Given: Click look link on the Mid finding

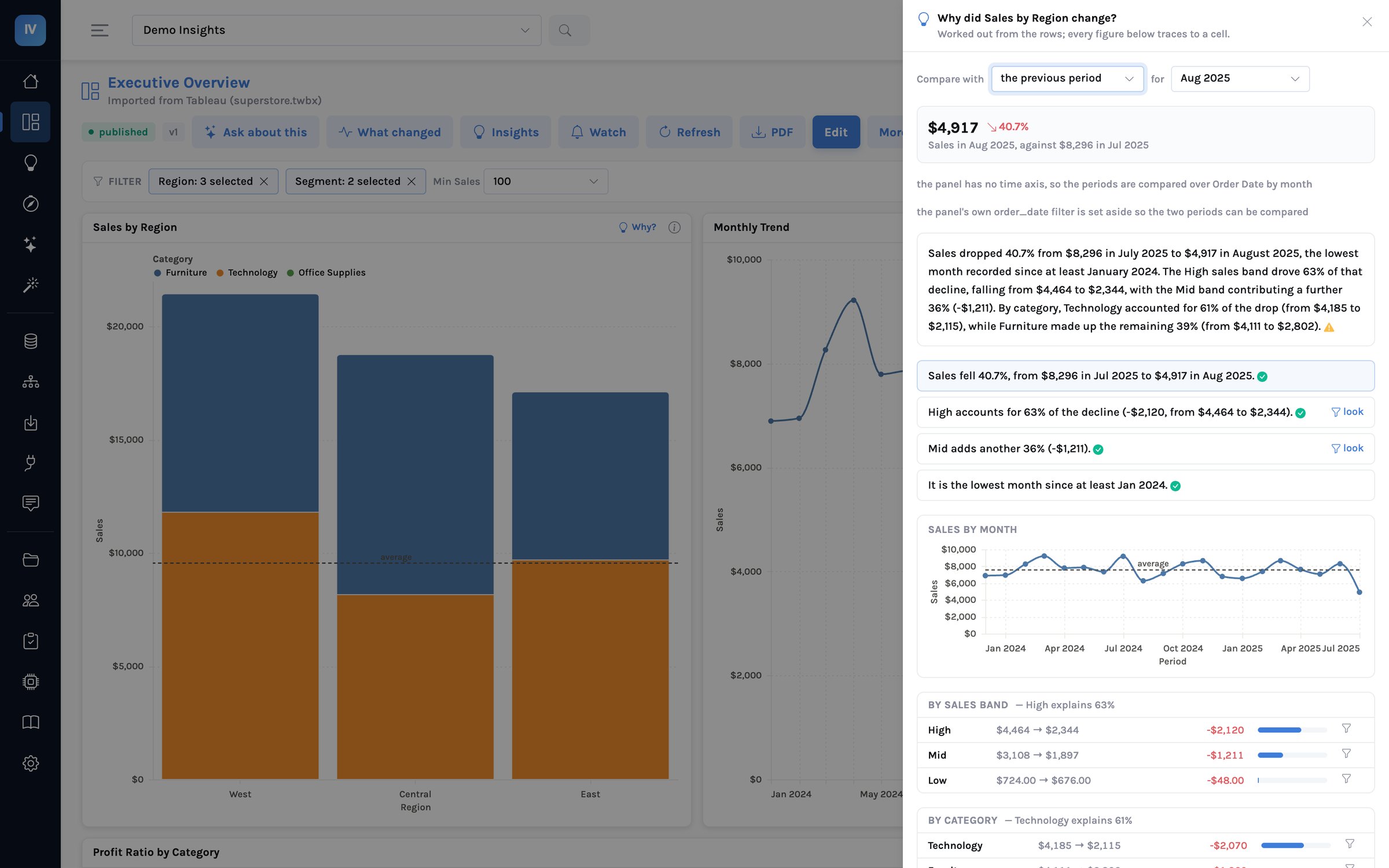Looking at the screenshot, I should pyautogui.click(x=1347, y=448).
